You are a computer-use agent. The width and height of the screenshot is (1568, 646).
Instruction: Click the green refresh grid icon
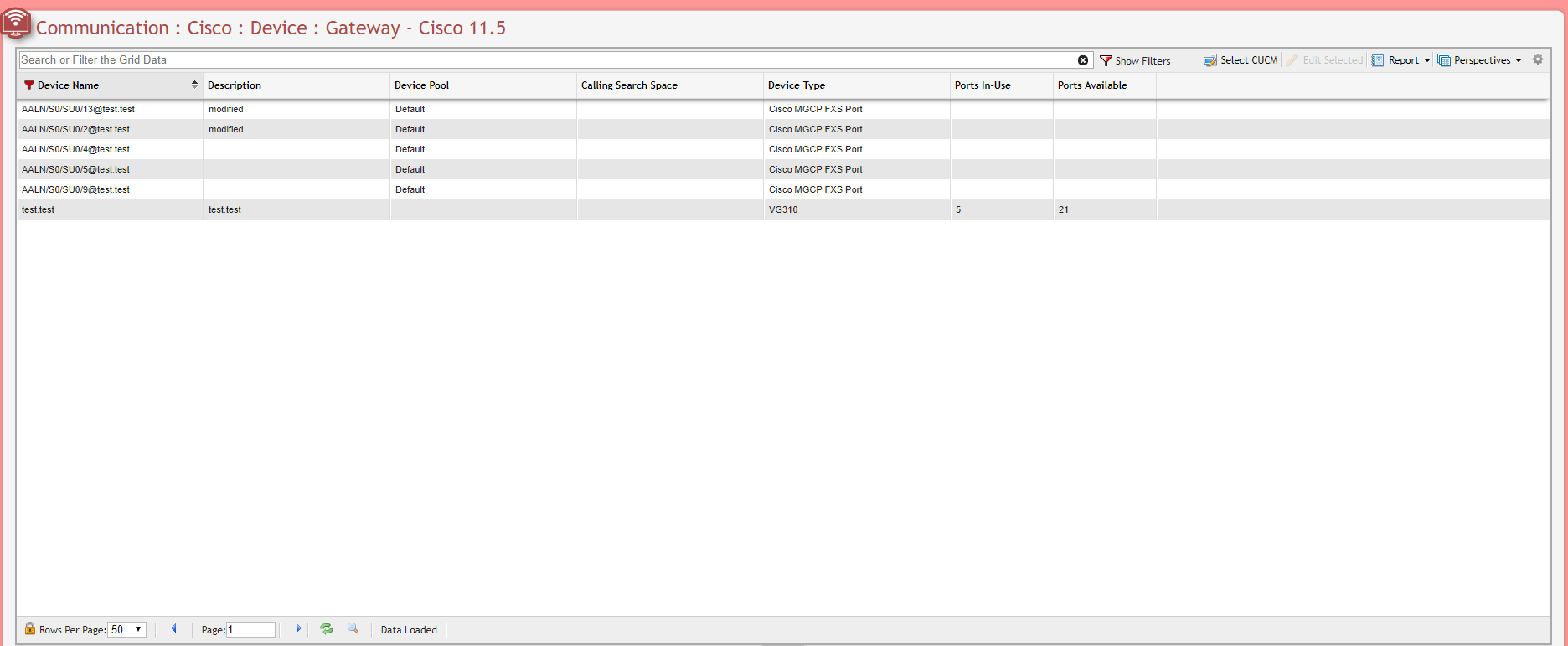point(327,628)
